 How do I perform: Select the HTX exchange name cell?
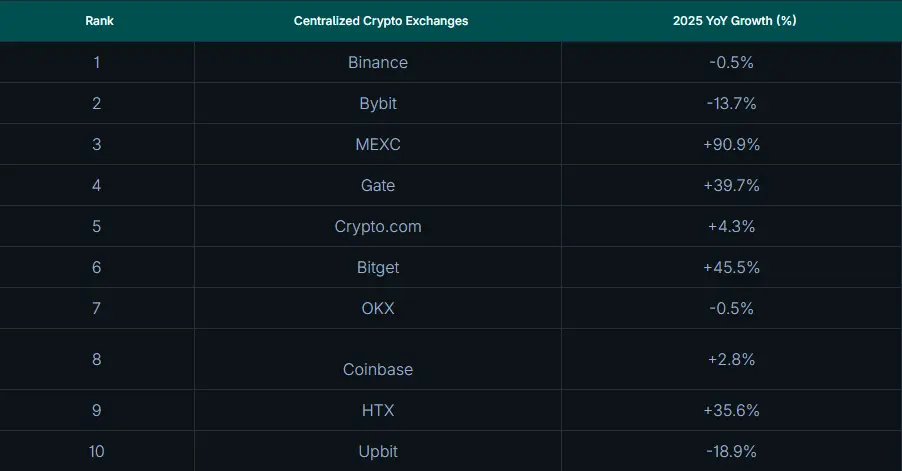pyautogui.click(x=378, y=410)
